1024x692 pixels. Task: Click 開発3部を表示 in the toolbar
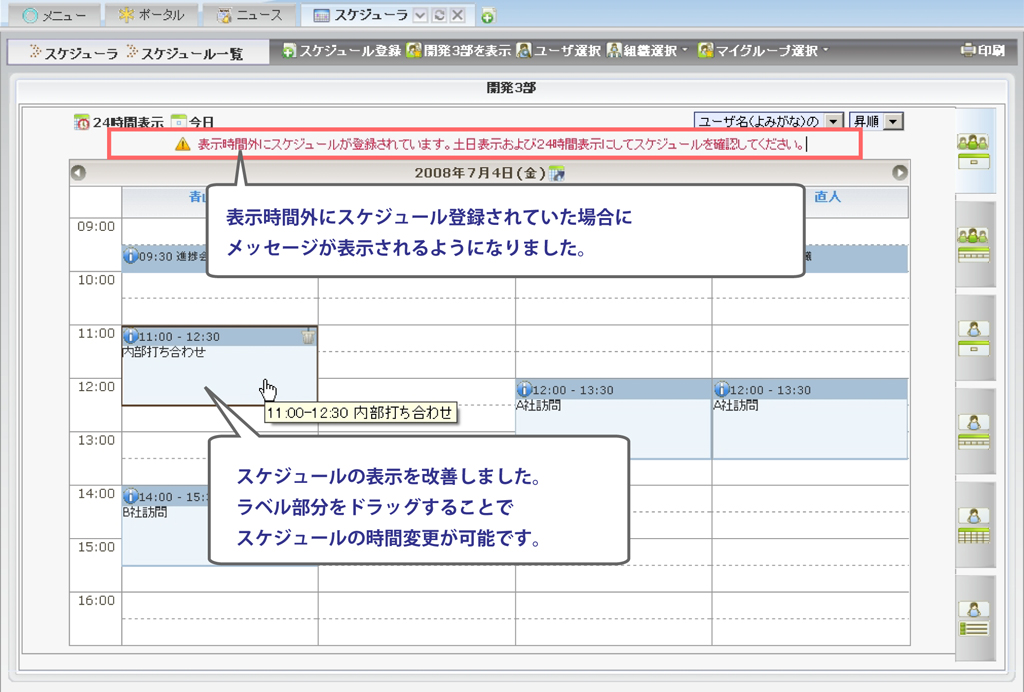coord(458,50)
